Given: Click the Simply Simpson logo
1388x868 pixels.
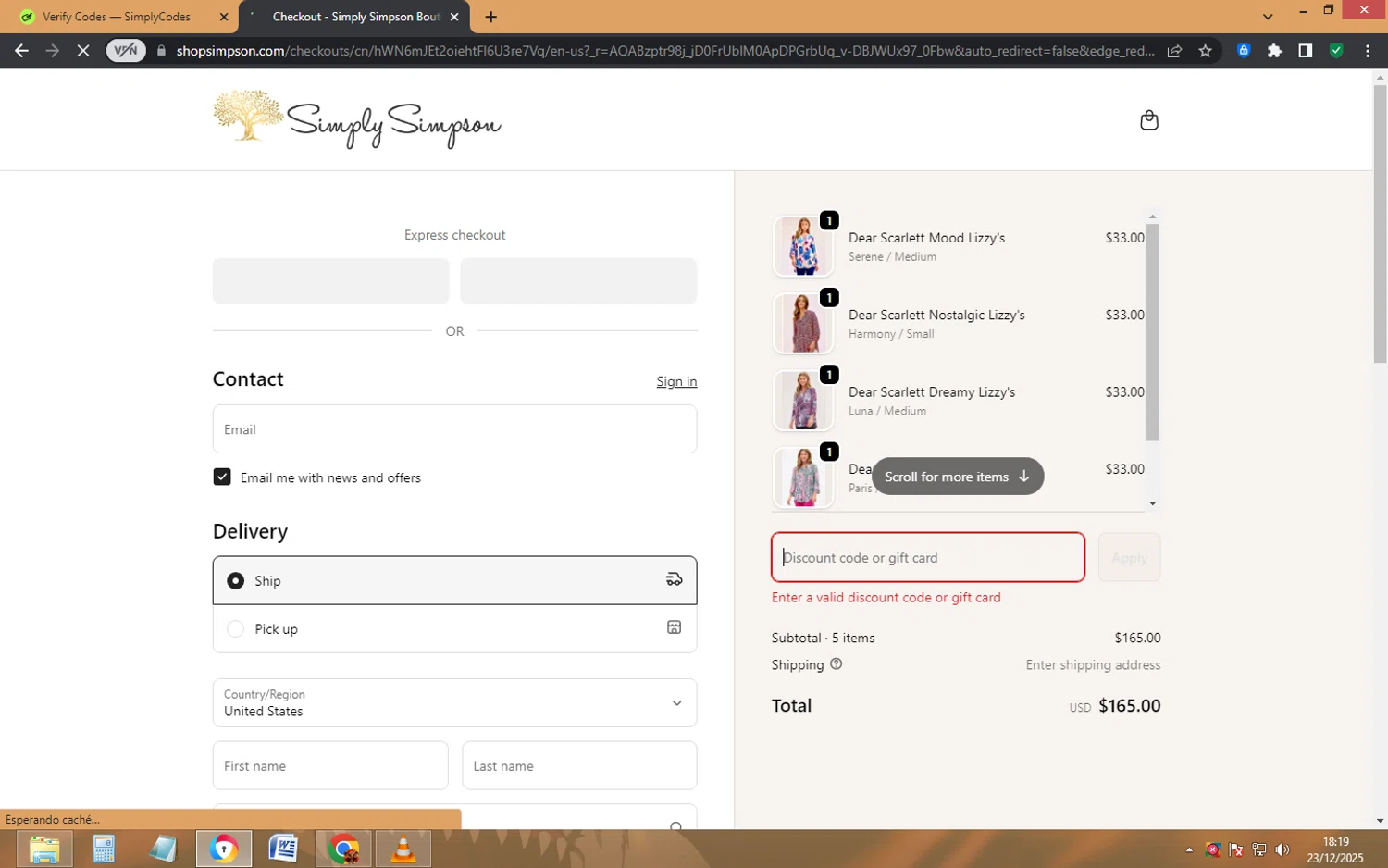Looking at the screenshot, I should [x=357, y=119].
